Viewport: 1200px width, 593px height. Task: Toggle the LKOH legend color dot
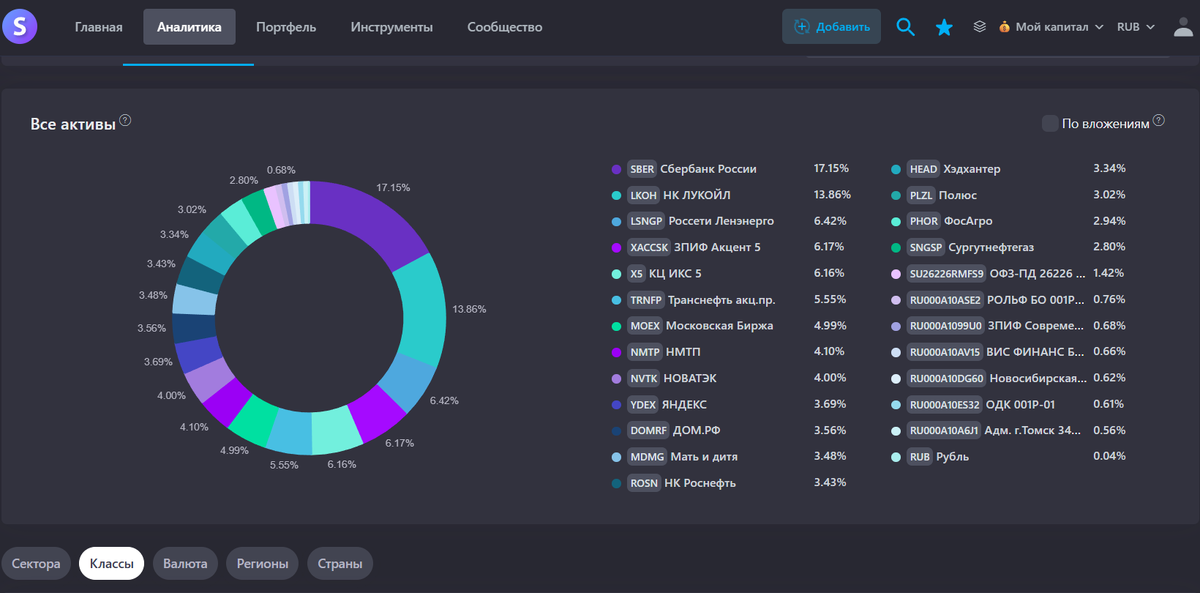(616, 195)
